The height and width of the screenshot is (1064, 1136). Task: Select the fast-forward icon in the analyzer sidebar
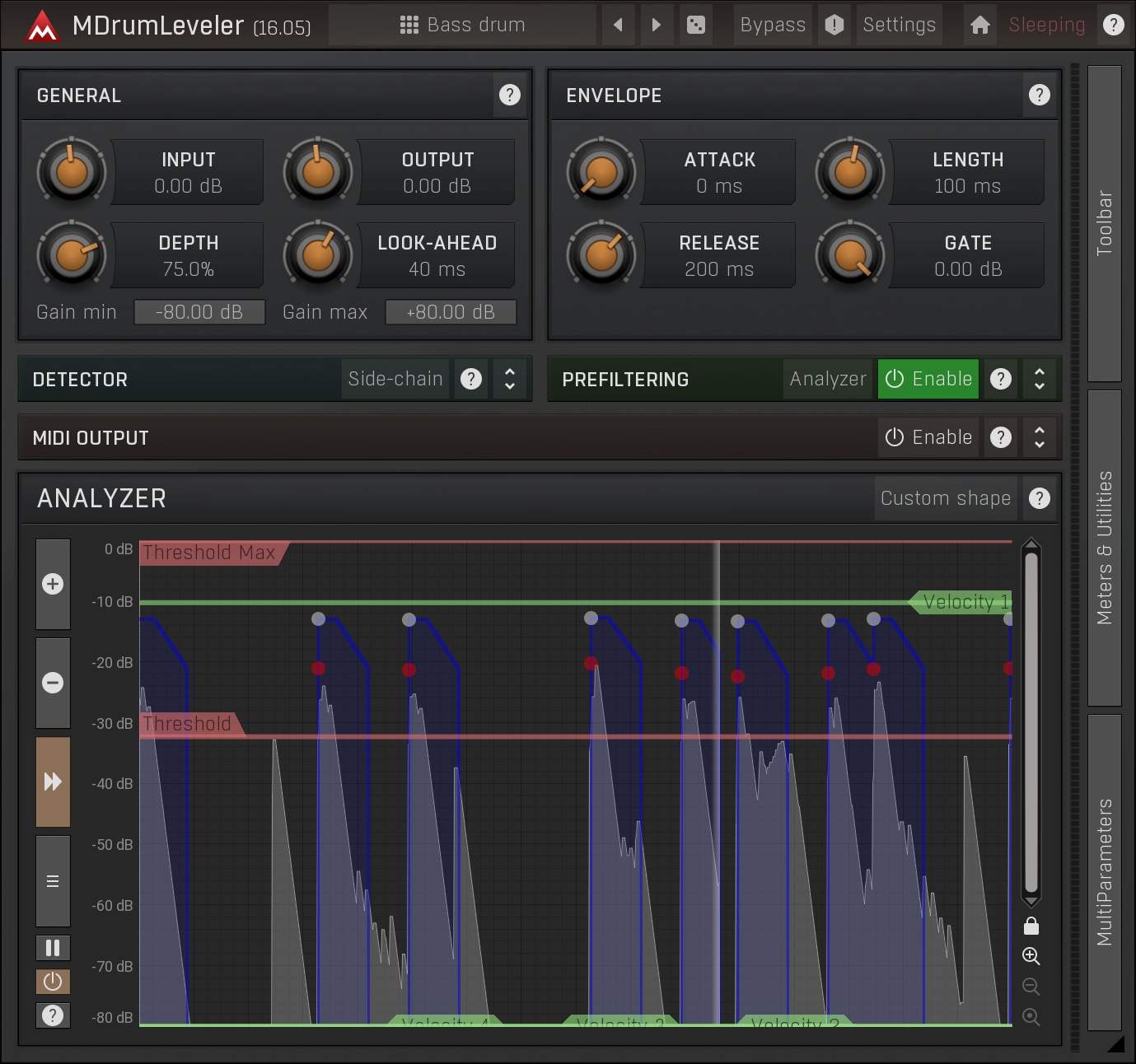click(x=53, y=782)
